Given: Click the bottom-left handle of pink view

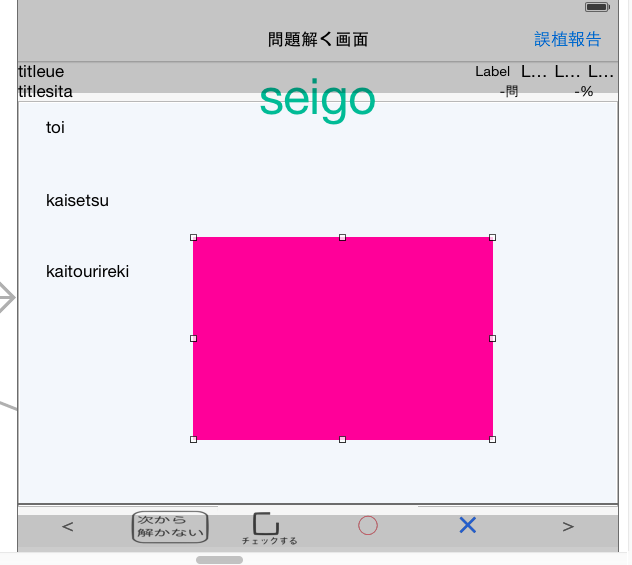Looking at the screenshot, I should click(x=193, y=440).
